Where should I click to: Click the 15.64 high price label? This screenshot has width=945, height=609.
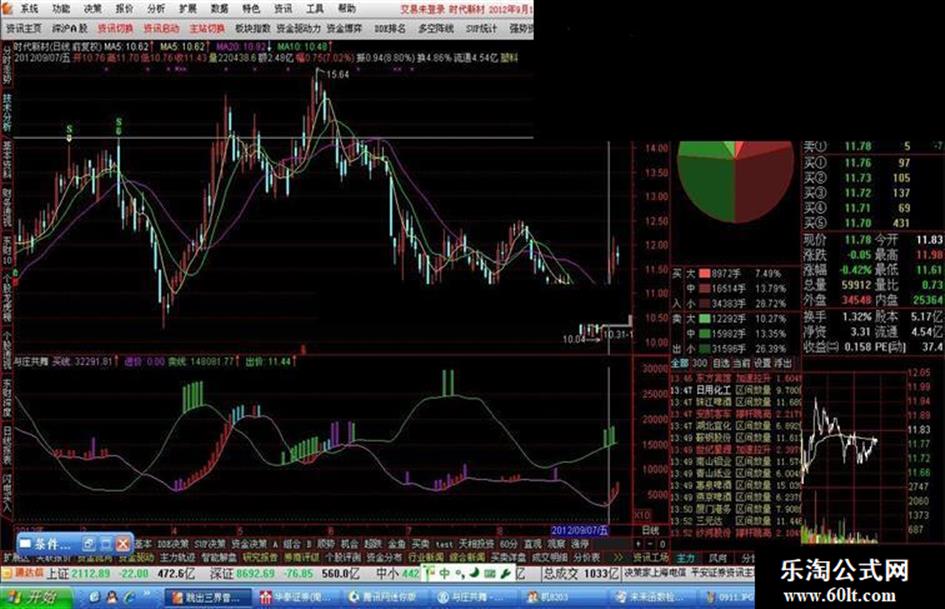[x=338, y=75]
